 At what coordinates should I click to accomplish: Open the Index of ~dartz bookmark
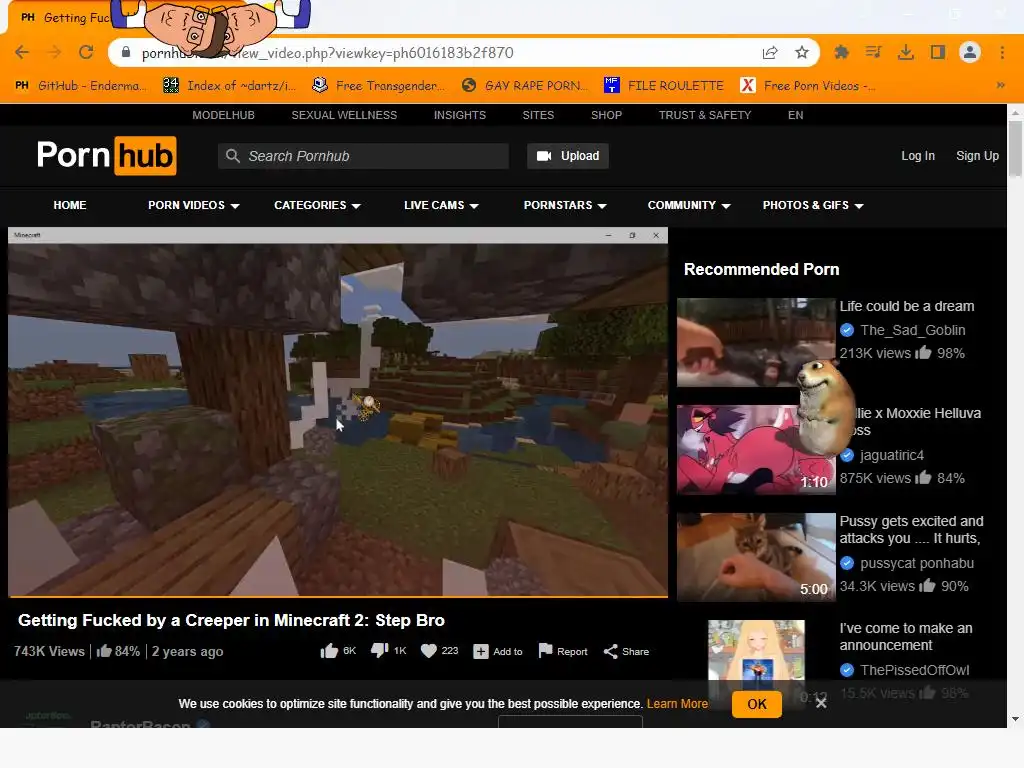pos(230,86)
